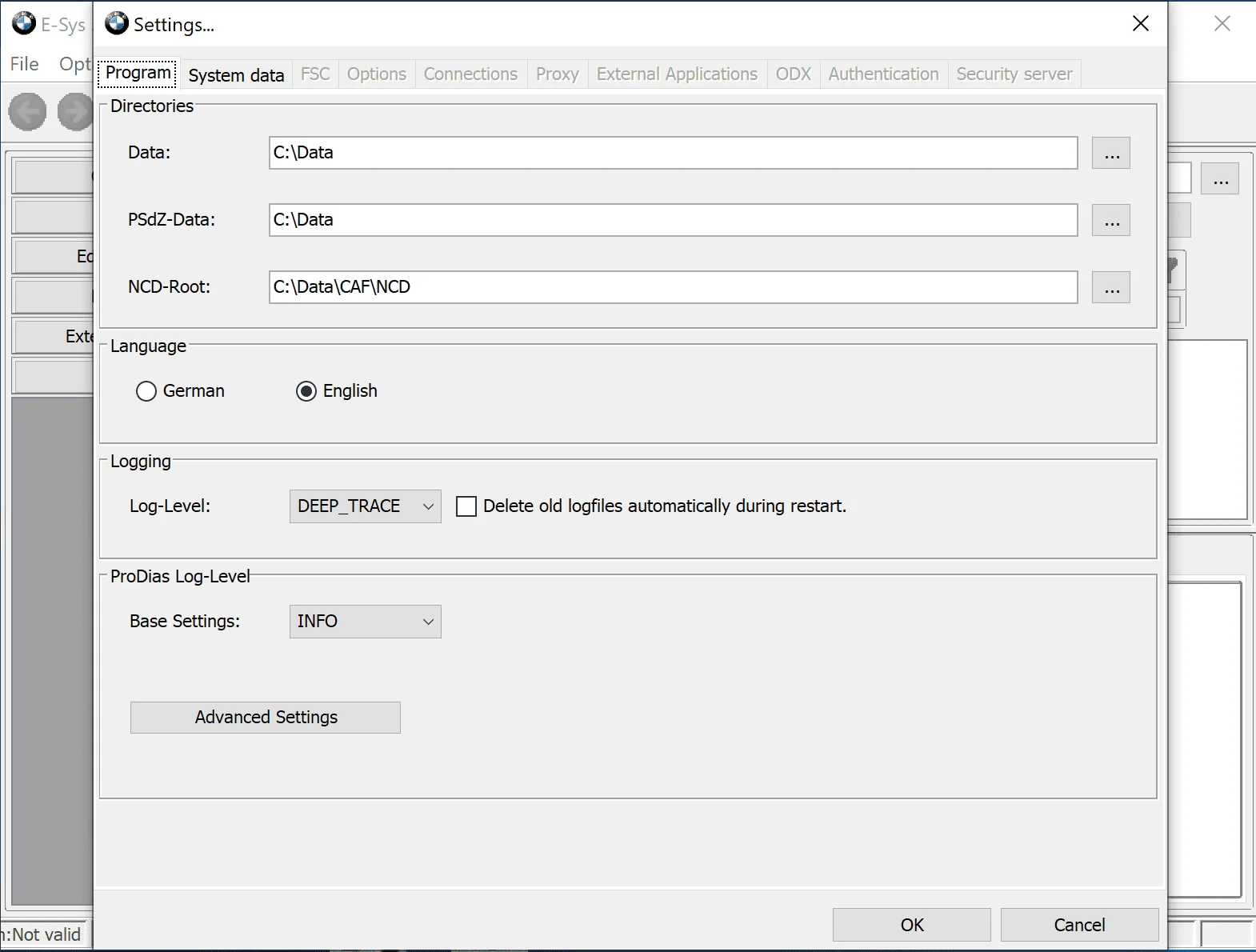The height and width of the screenshot is (952, 1256).
Task: Click the PSdZ-Data path field
Action: [x=674, y=220]
